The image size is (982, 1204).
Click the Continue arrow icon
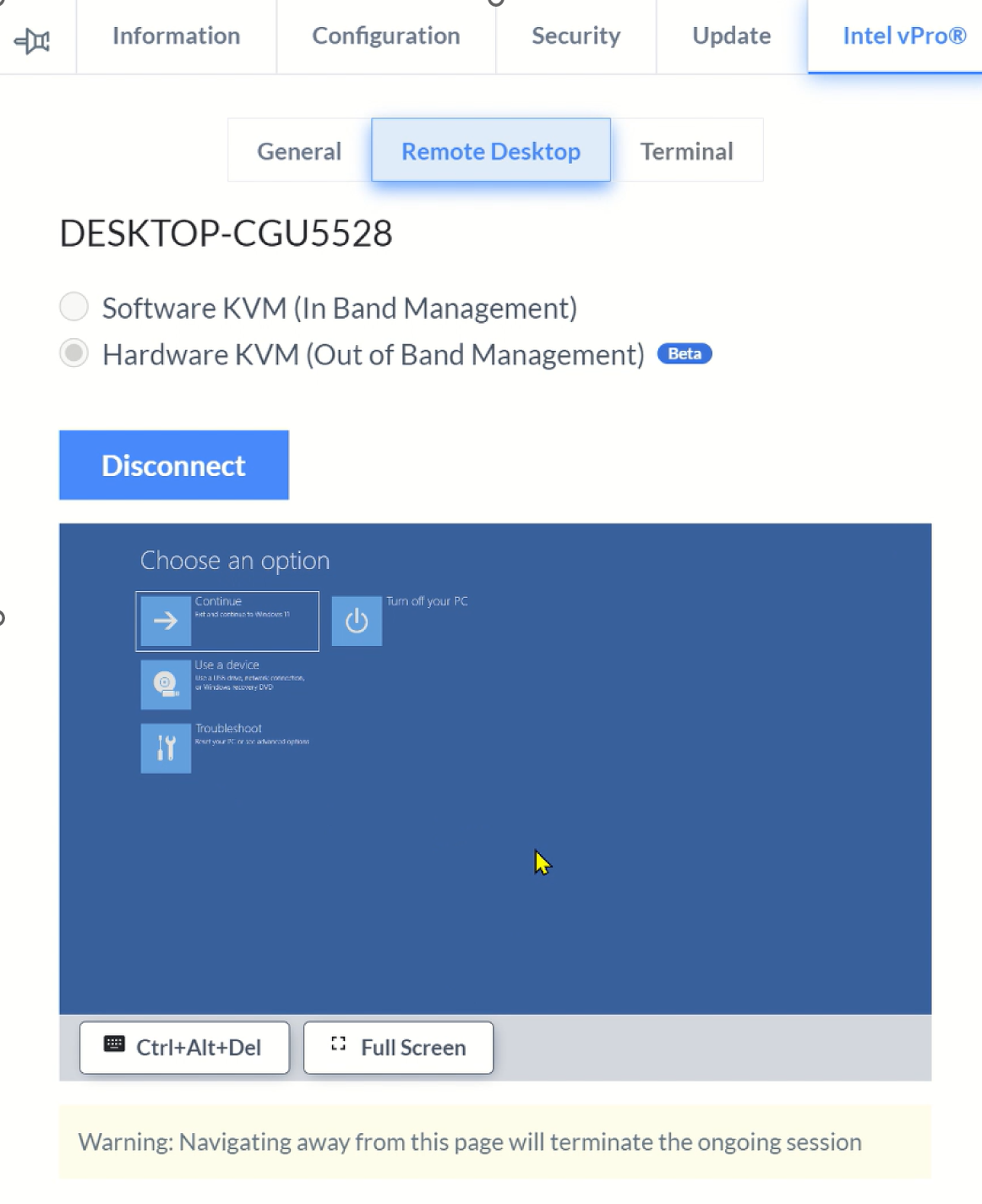166,621
